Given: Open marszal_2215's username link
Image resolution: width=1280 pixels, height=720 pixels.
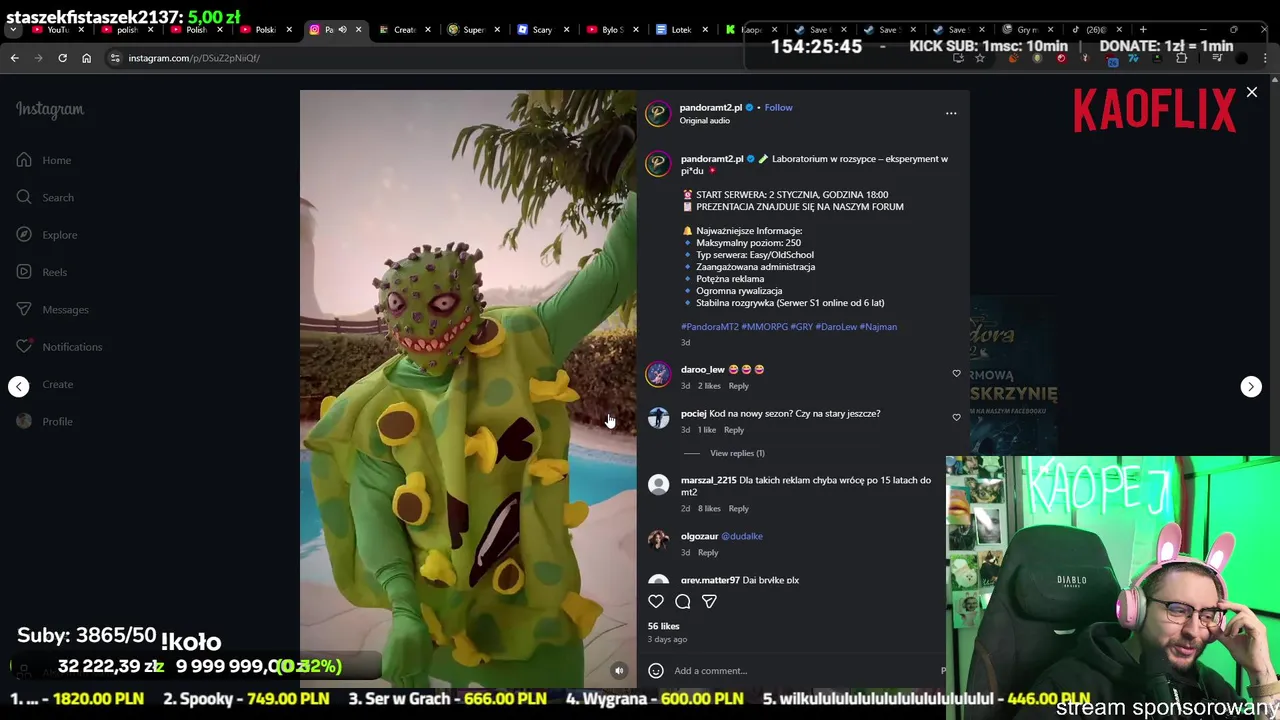Looking at the screenshot, I should (708, 480).
